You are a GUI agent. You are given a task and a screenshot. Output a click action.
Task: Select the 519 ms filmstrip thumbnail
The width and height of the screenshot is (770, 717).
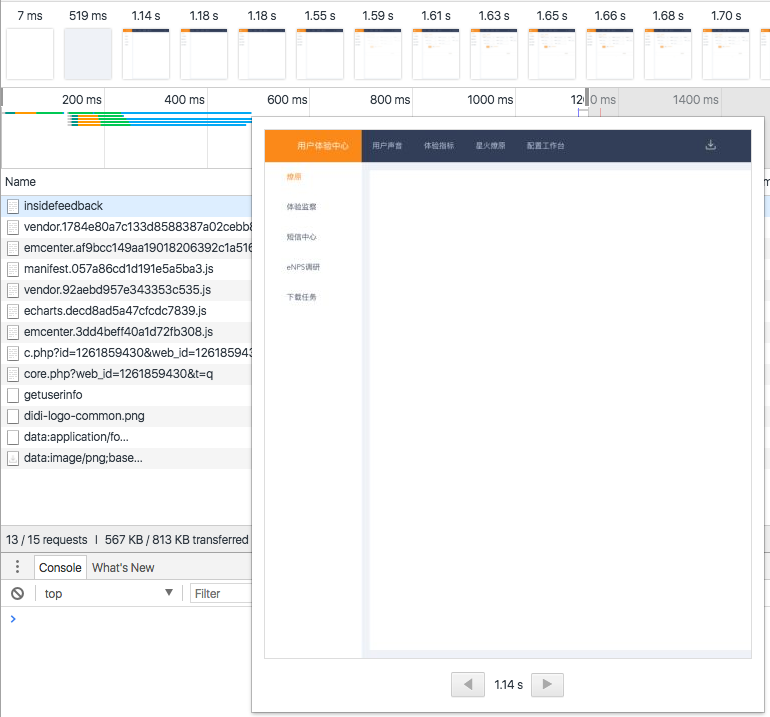(88, 53)
